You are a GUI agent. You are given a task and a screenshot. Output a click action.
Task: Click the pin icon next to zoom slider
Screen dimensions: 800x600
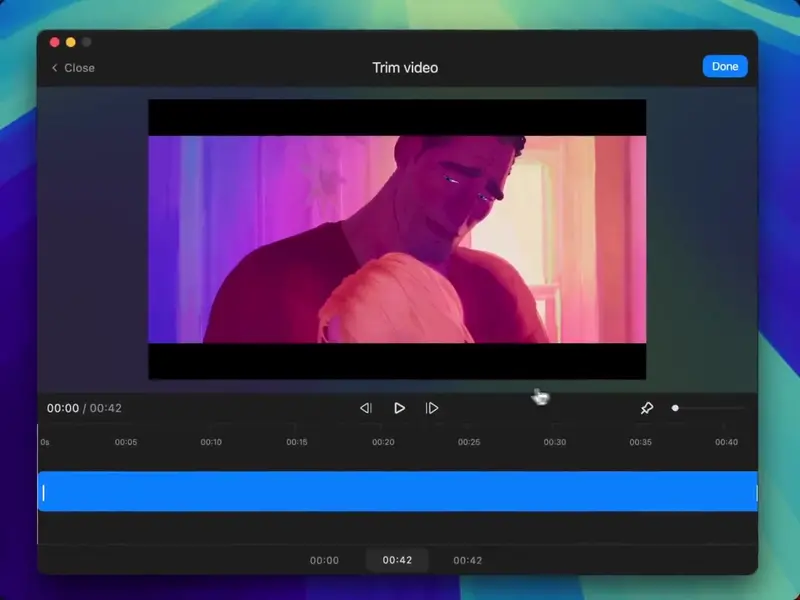coord(646,408)
